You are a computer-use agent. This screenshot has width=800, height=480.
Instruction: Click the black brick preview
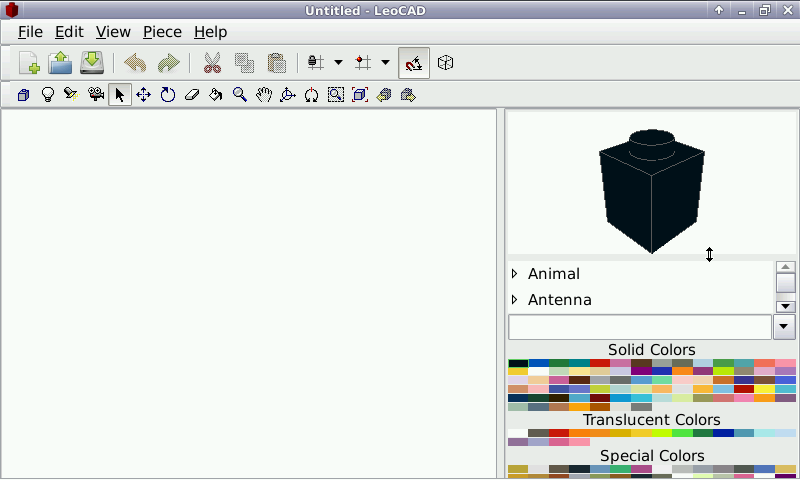point(652,191)
